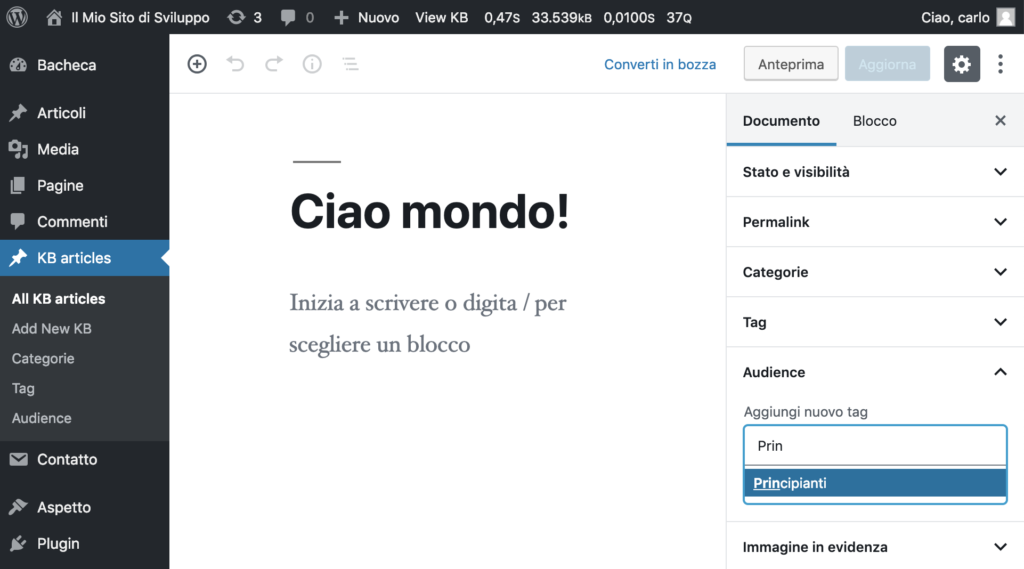The width and height of the screenshot is (1024, 569).
Task: Switch to the Blocco tab
Action: pos(874,121)
